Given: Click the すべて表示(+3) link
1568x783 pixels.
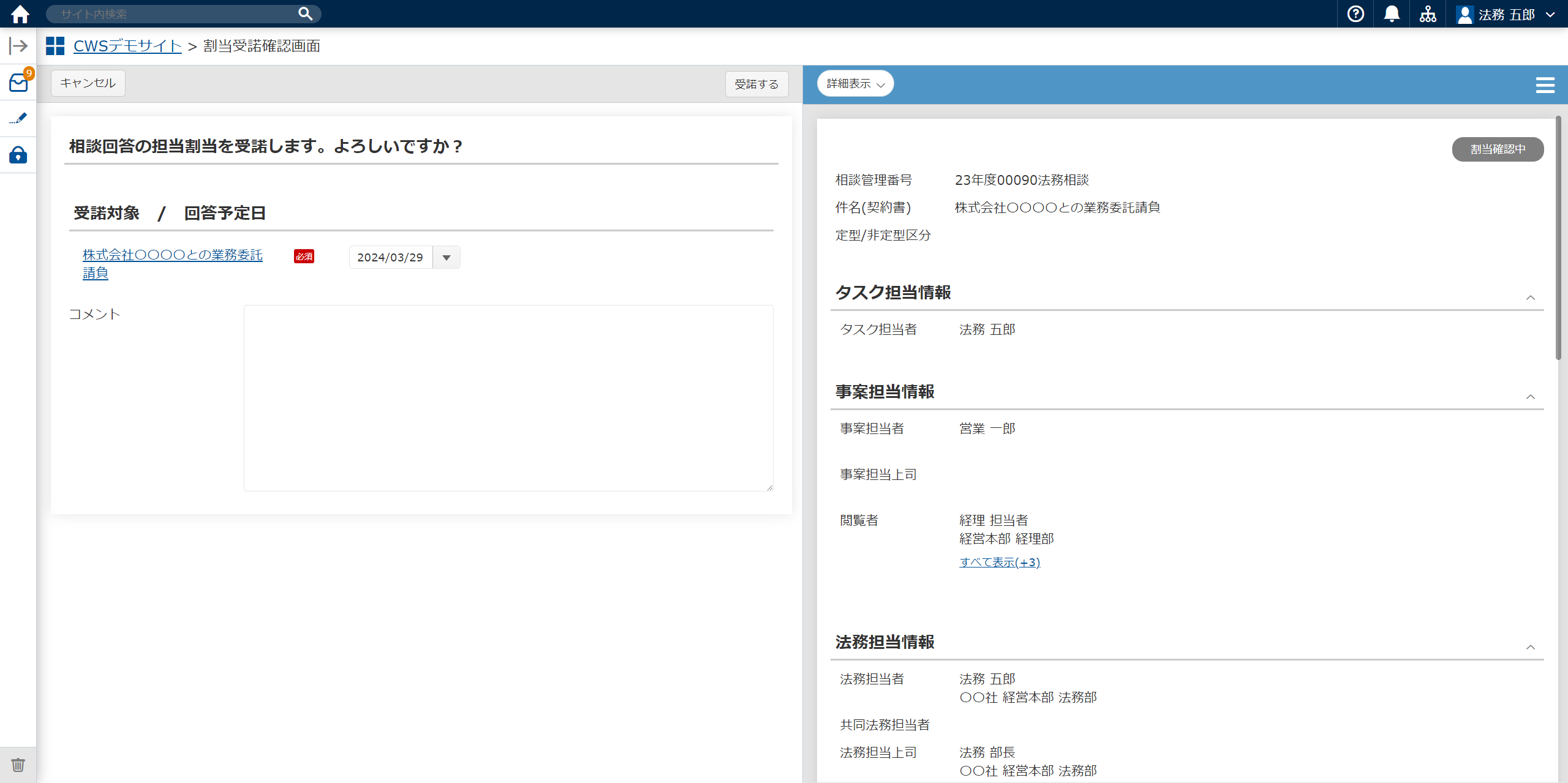Looking at the screenshot, I should pyautogui.click(x=1000, y=562).
